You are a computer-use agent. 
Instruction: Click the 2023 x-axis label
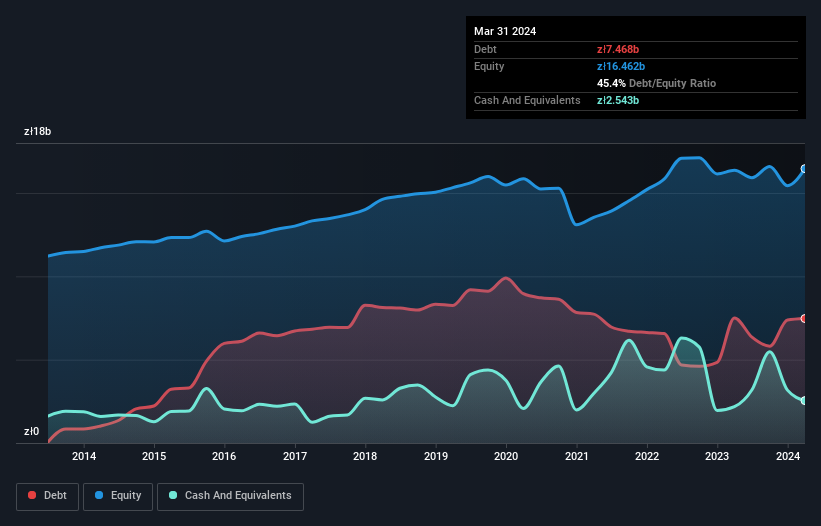(717, 456)
